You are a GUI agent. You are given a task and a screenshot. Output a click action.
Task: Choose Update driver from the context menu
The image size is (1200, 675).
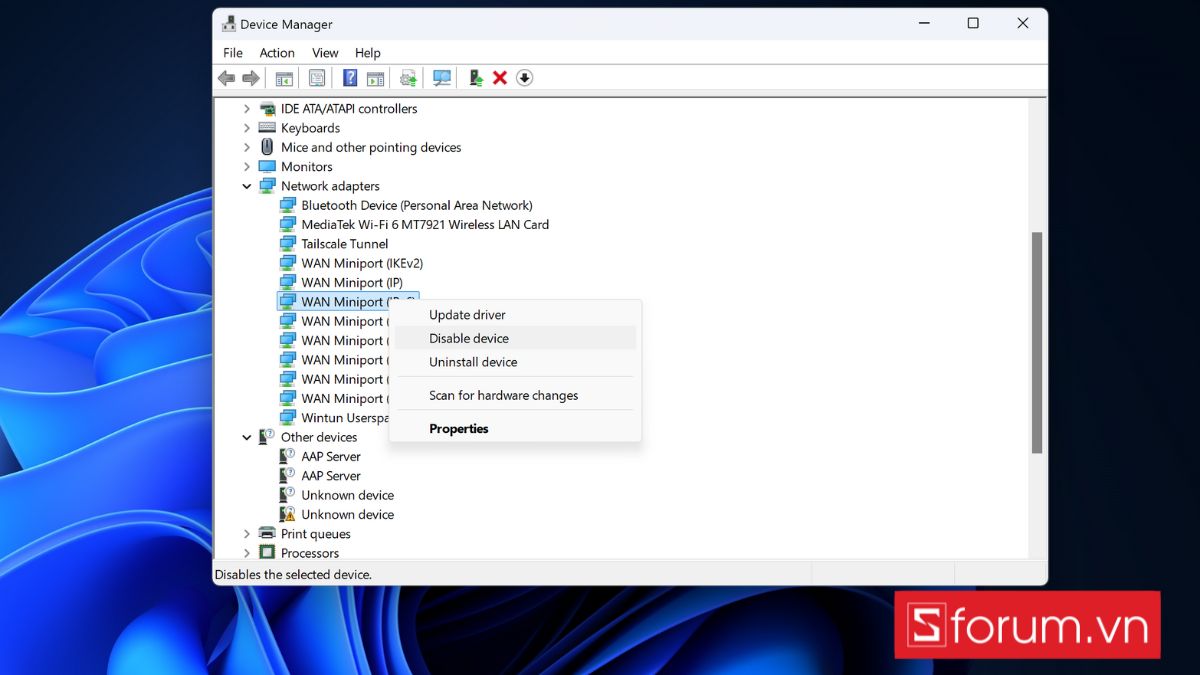(515, 314)
